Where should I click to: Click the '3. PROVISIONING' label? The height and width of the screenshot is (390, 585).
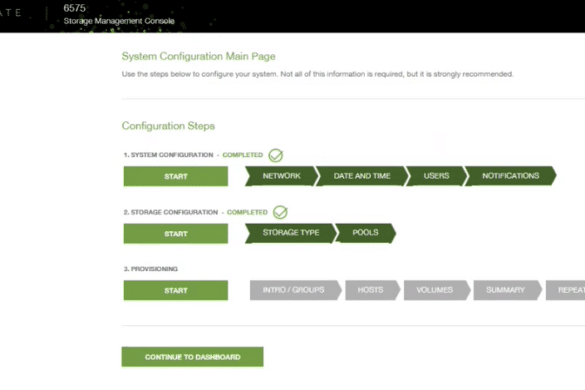point(151,269)
